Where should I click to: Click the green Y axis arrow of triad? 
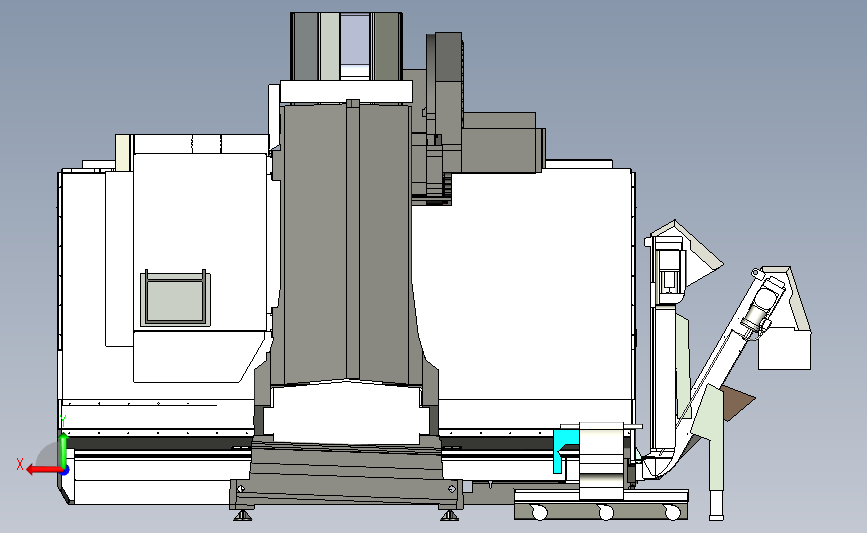pos(64,450)
